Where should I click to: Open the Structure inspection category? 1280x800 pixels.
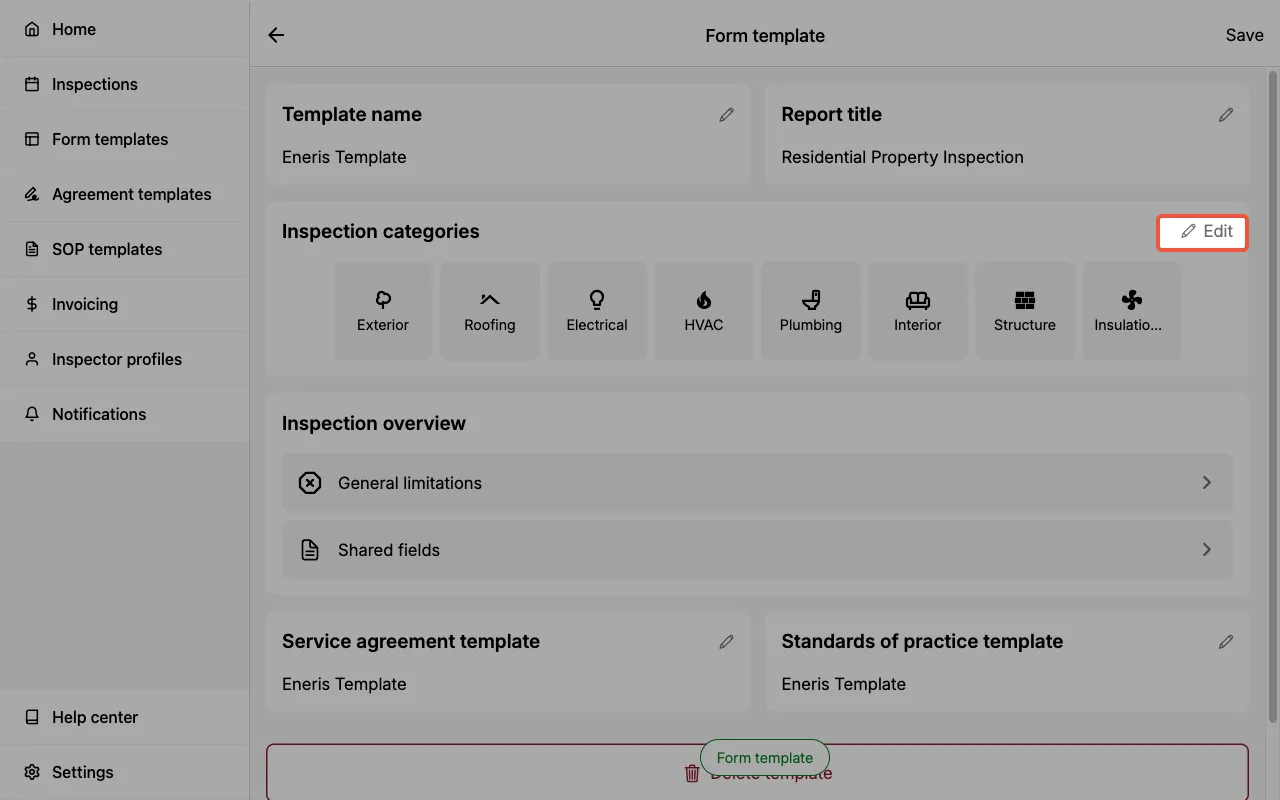tap(1025, 310)
